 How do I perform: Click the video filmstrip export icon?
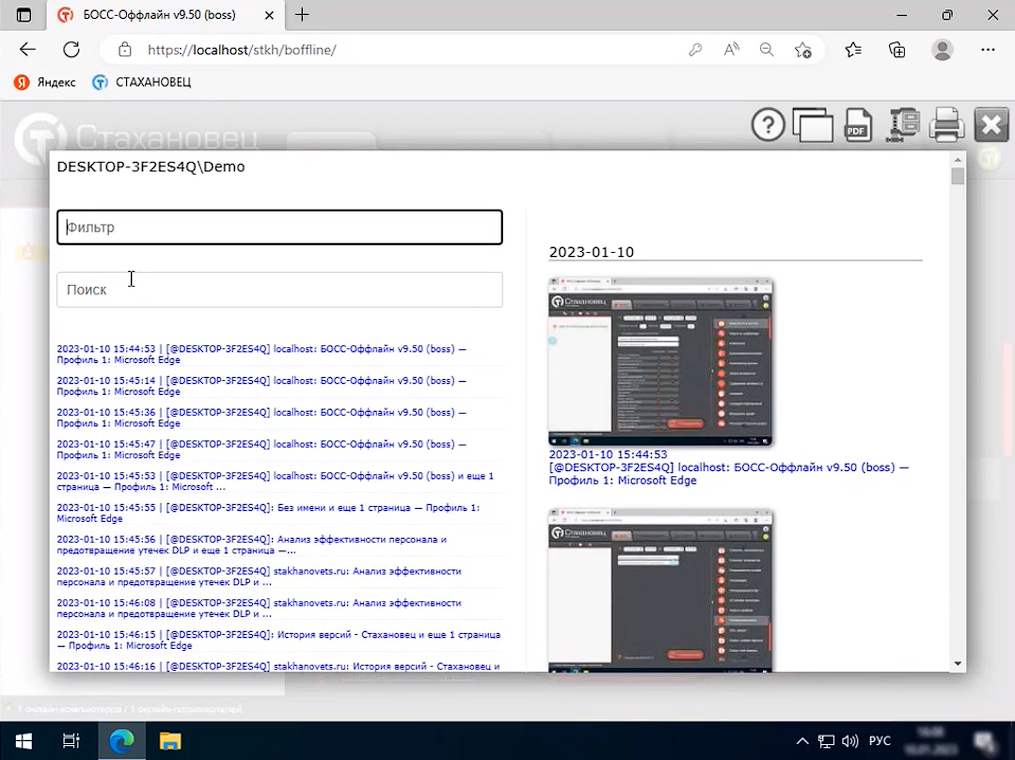pos(903,124)
